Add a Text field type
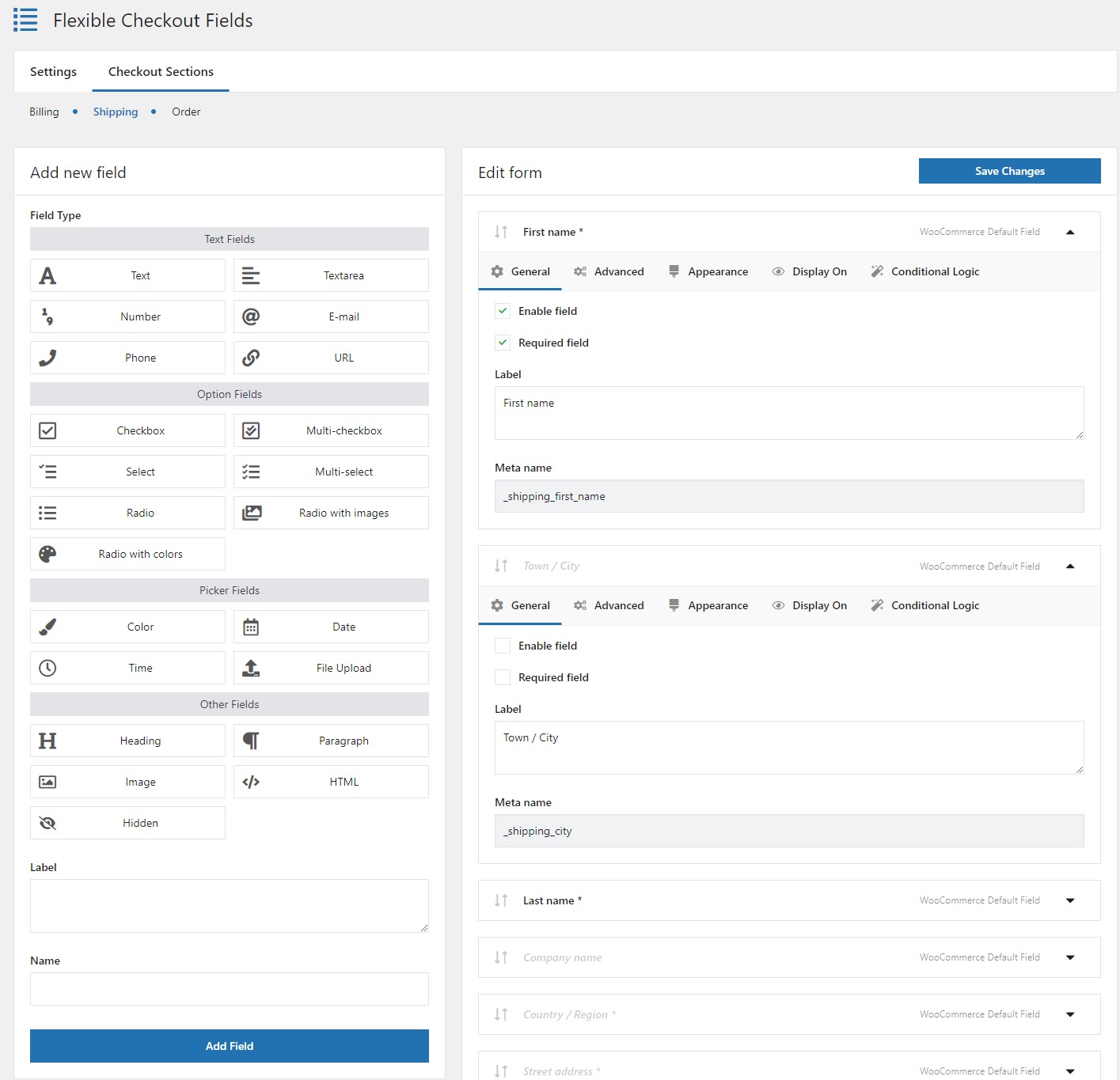Screen dimensions: 1120x1080 127,275
